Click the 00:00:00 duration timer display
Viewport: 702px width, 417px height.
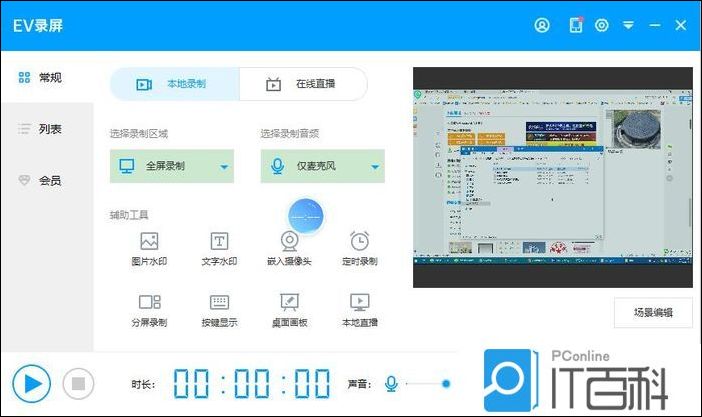[252, 384]
